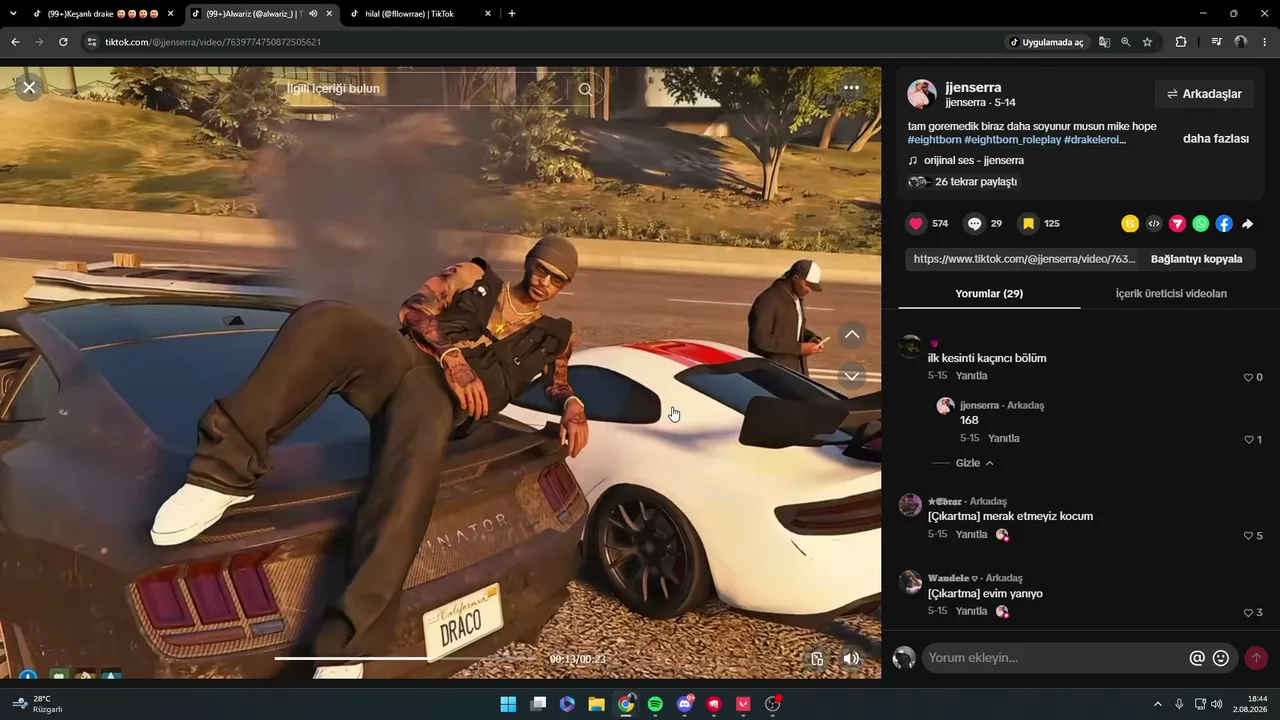Click the search magnifier icon over the video
This screenshot has height=720, width=1280.
pos(585,89)
